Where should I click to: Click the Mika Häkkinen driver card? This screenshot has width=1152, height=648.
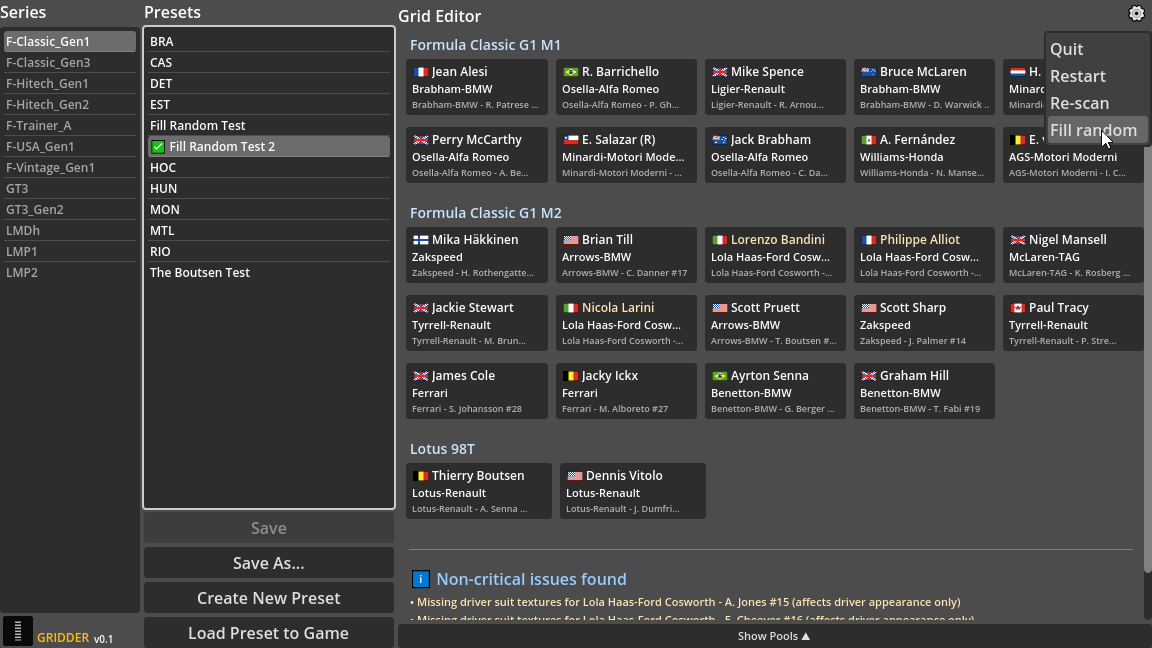click(x=477, y=255)
